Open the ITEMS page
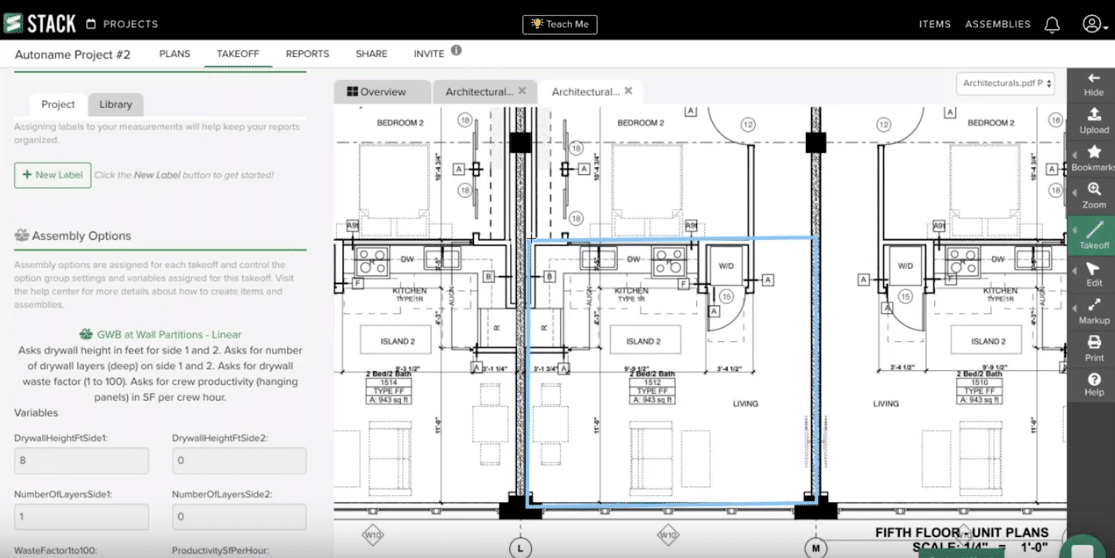The image size is (1115, 558). (x=934, y=24)
